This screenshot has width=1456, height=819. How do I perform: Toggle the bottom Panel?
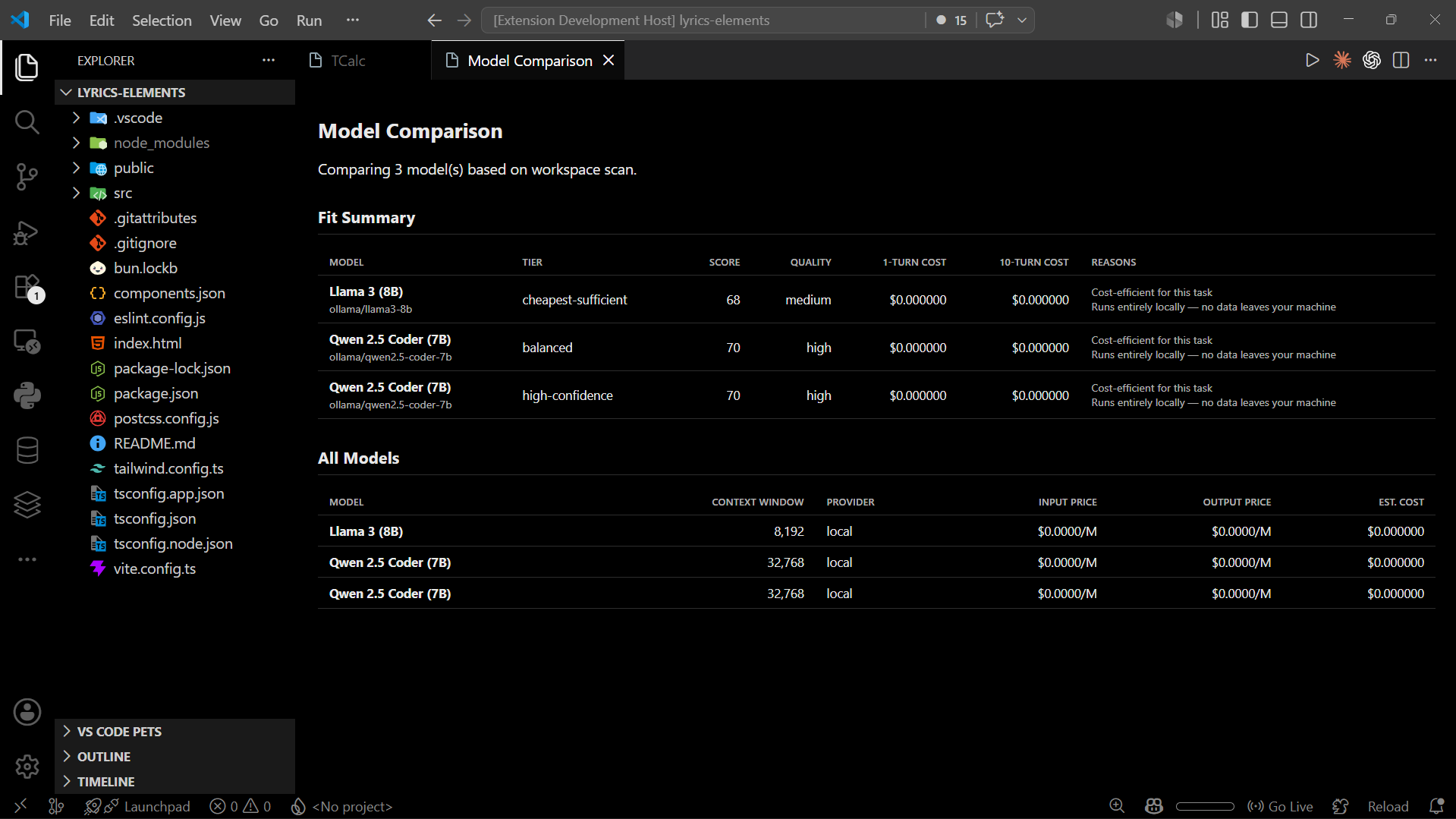click(1278, 20)
